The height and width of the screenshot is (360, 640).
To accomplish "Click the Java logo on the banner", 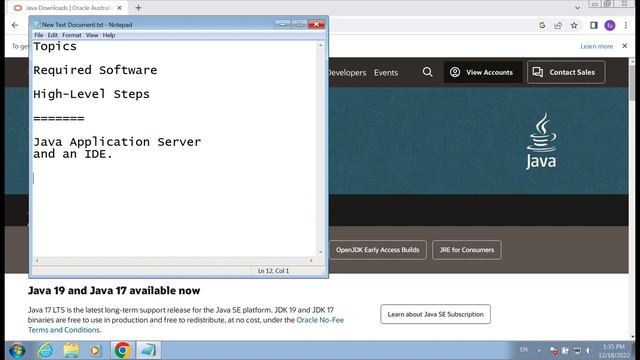I will [541, 141].
